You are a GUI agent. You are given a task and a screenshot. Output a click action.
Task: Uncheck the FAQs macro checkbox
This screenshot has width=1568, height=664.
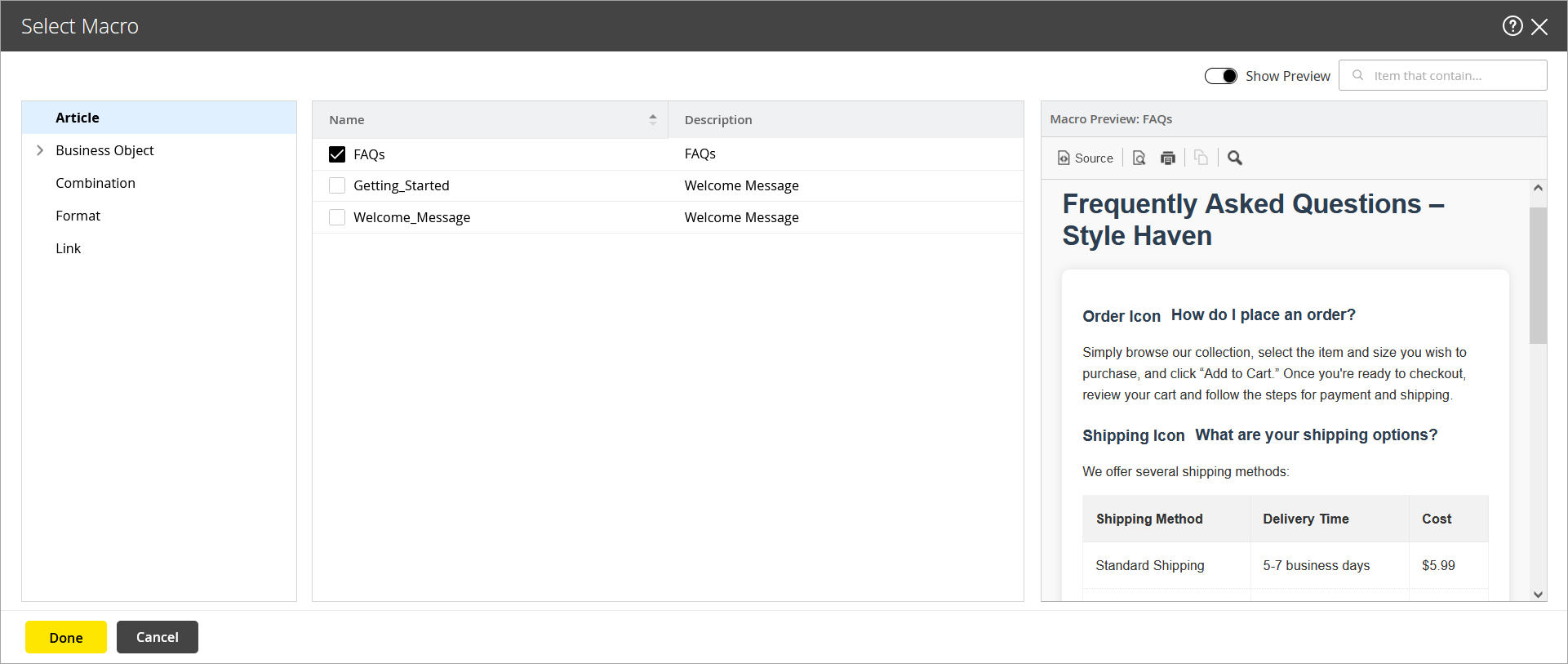[337, 154]
